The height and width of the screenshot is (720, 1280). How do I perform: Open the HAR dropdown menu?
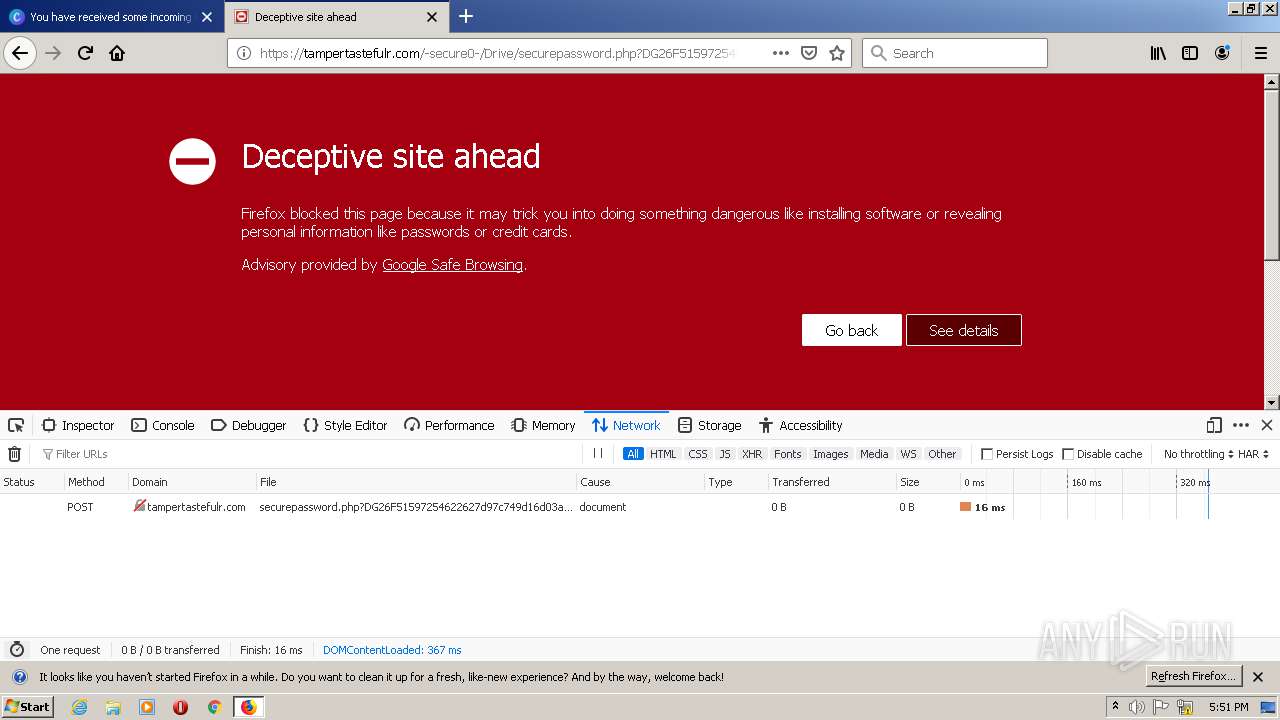point(1253,454)
